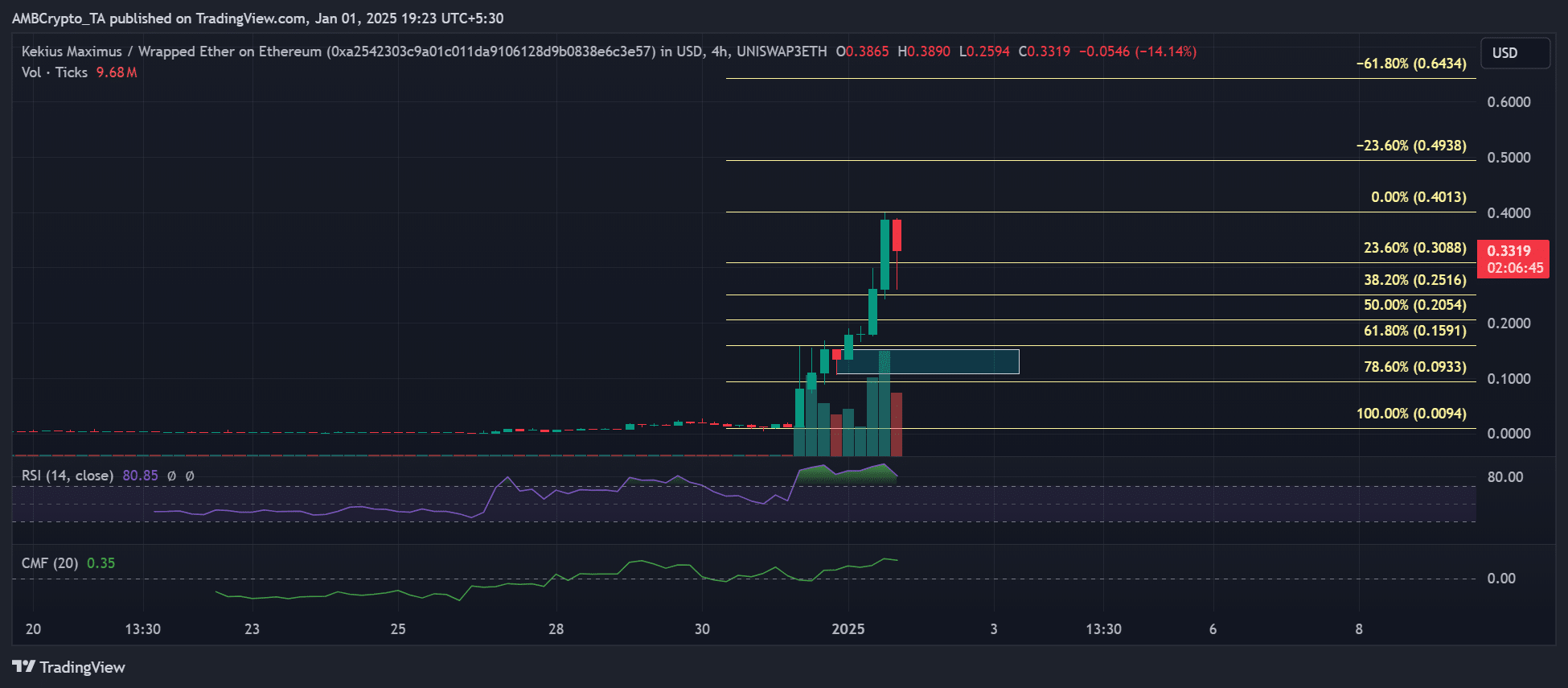
Task: Click the 0.5000 price axis tick
Action: (x=1508, y=158)
